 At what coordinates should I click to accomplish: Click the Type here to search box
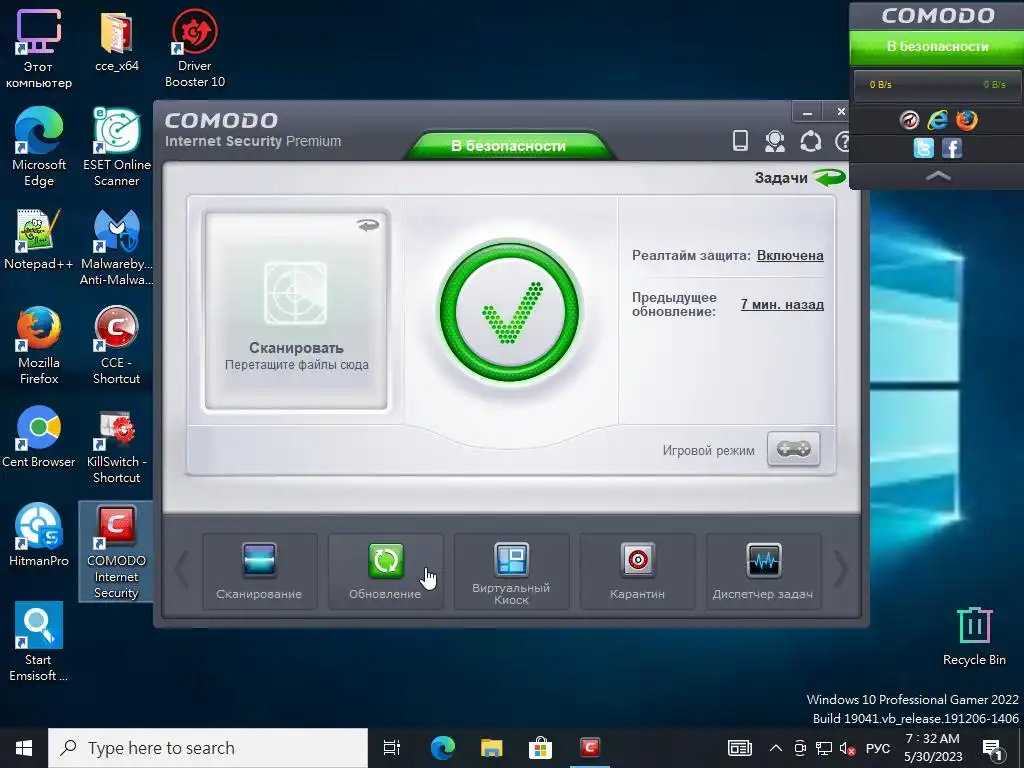point(208,748)
